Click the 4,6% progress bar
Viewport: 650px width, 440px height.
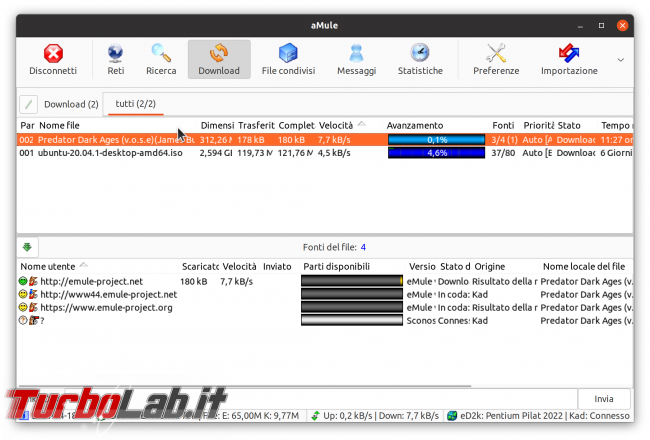pos(436,153)
